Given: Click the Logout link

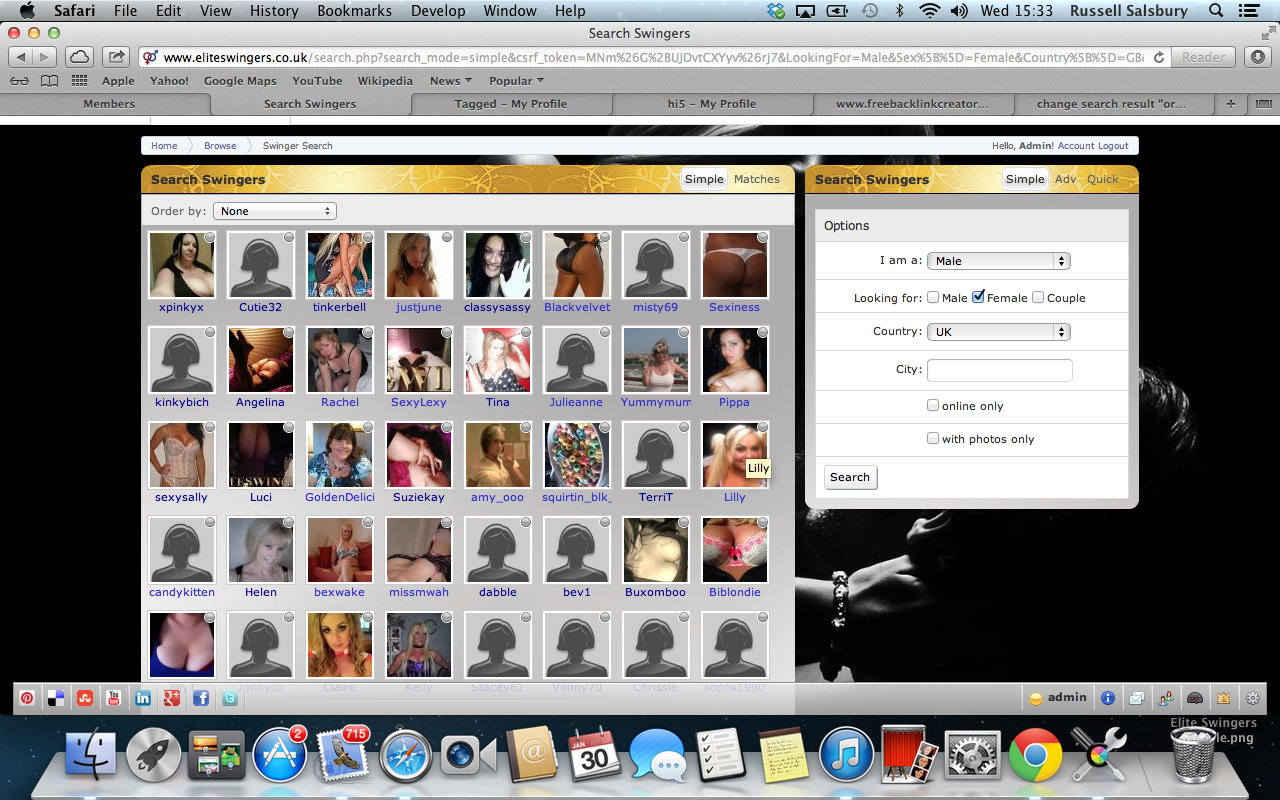Looking at the screenshot, I should pyautogui.click(x=1113, y=146).
